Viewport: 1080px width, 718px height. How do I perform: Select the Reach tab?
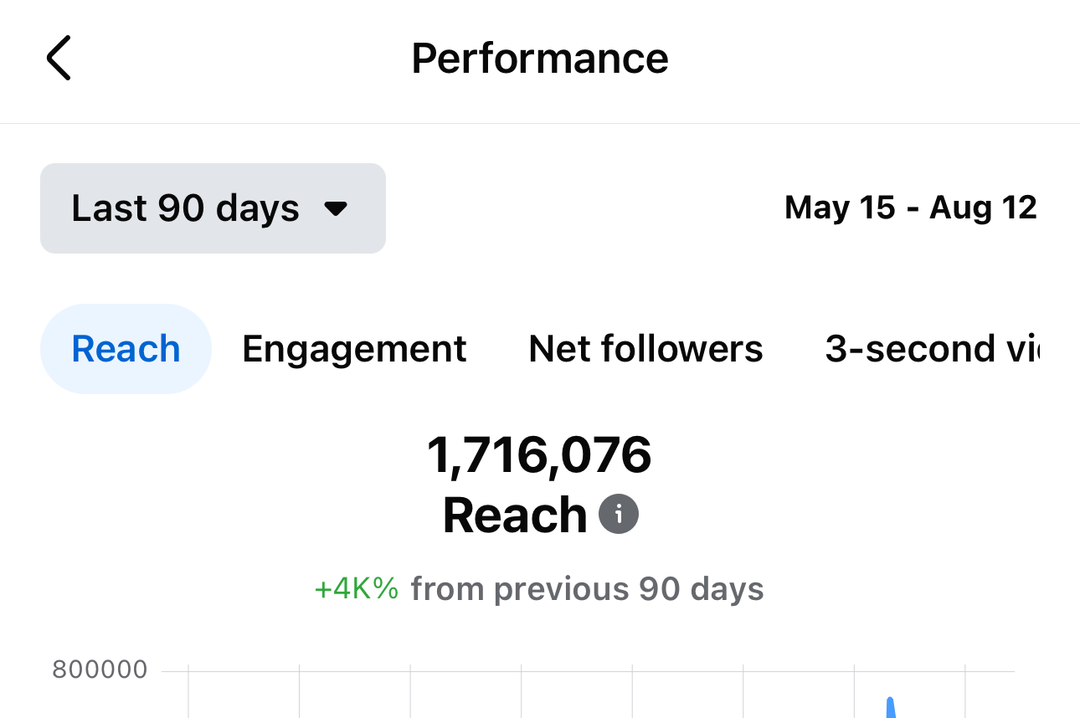(126, 349)
